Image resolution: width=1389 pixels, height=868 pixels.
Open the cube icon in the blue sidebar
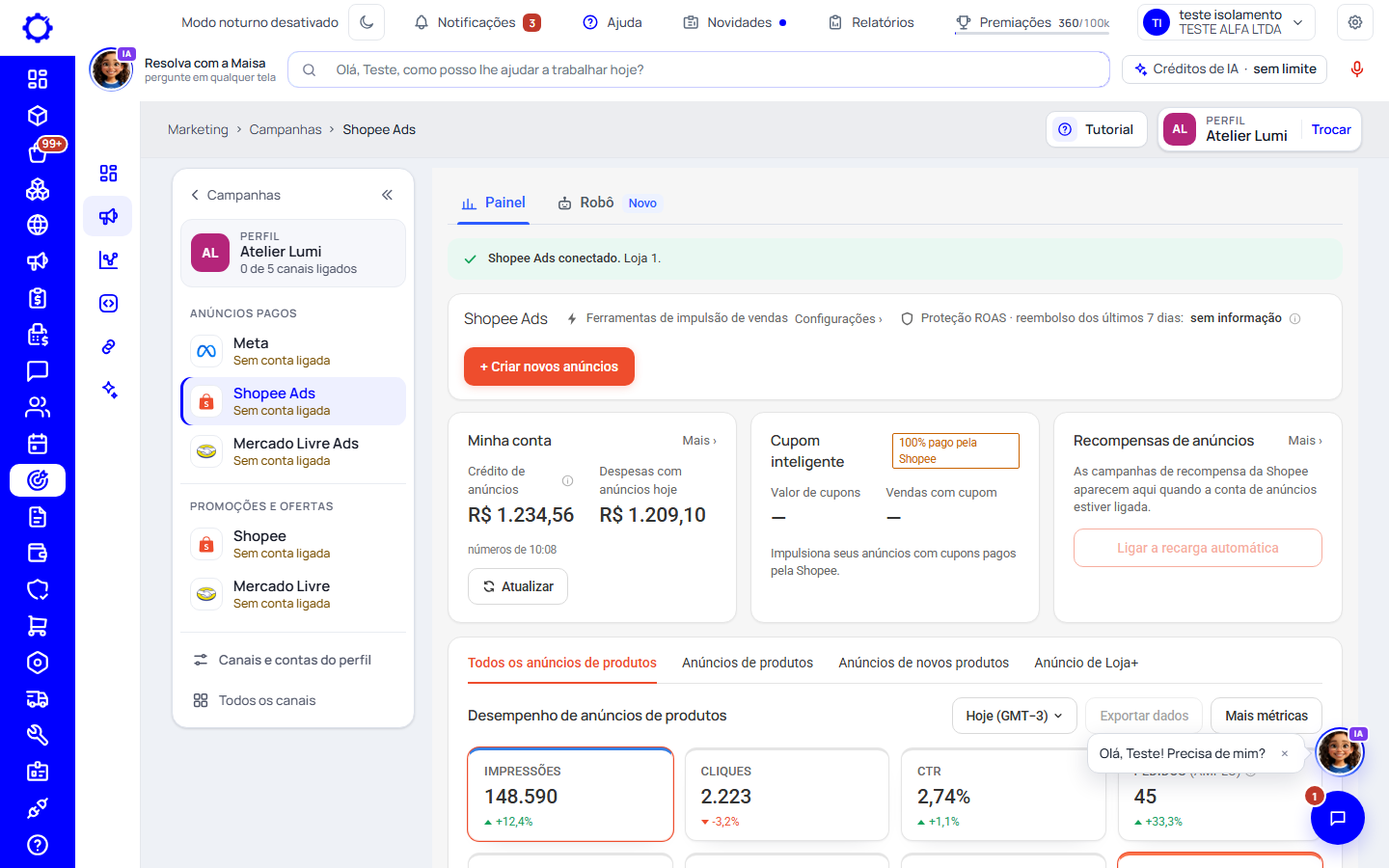tap(38, 116)
